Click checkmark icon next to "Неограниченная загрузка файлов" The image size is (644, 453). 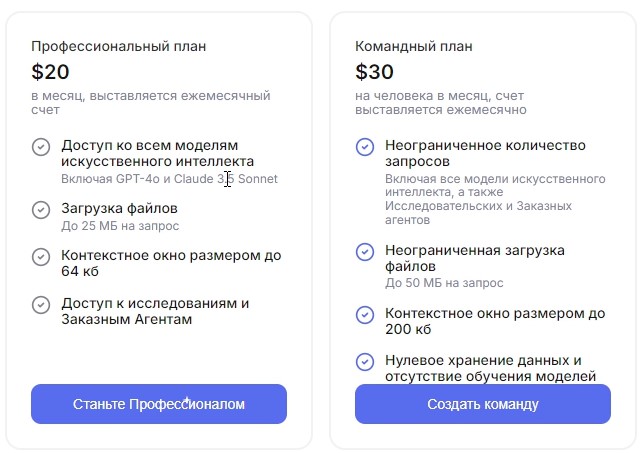365,251
